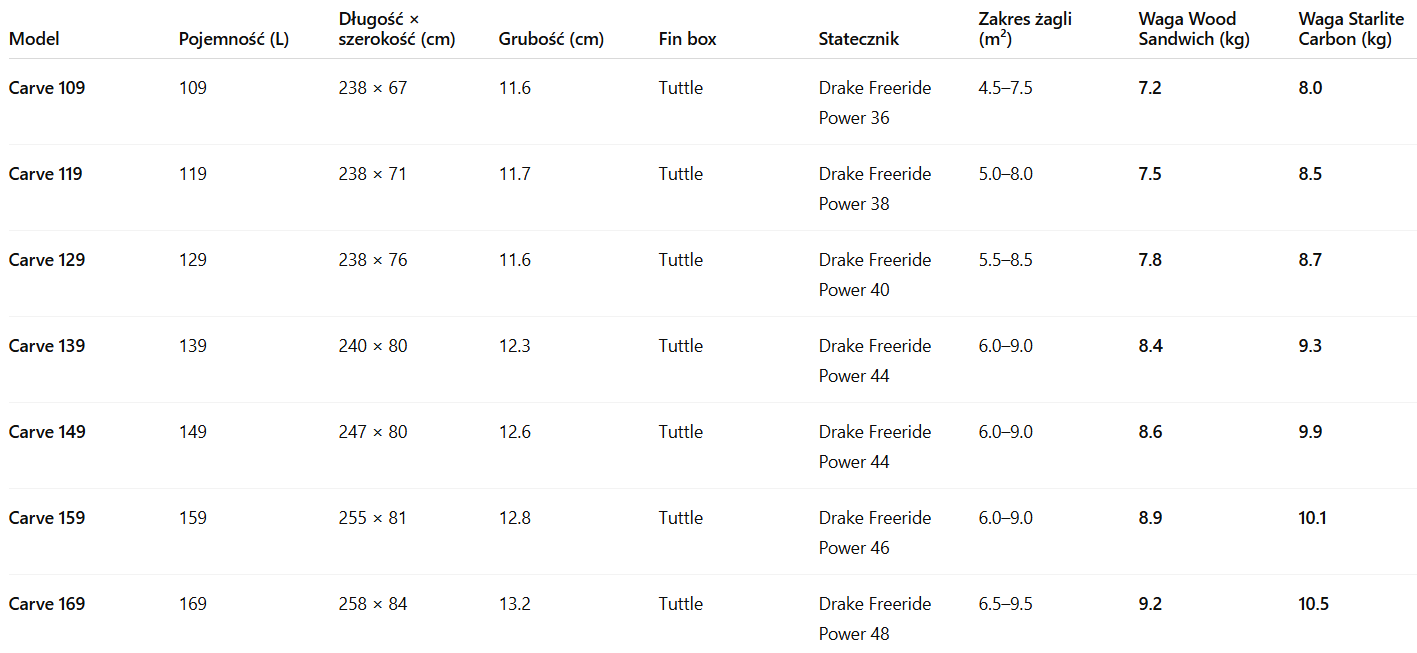Screen dimensions: 1417x653
Task: Select the 13.2 thickness value
Action: point(515,604)
